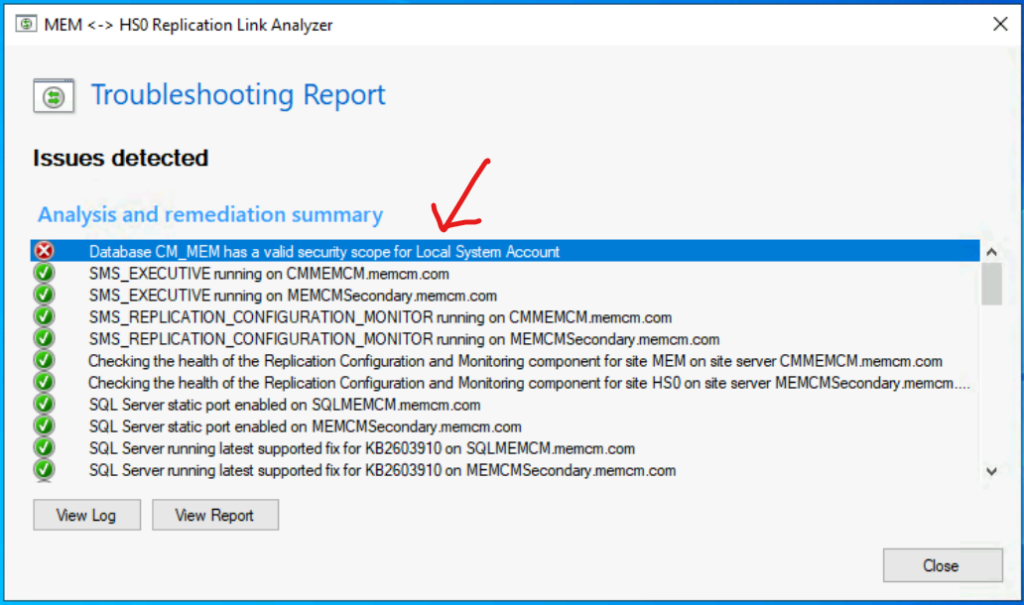Click the Troubleshooting Report header icon
The height and width of the screenshot is (605, 1024).
tap(54, 96)
